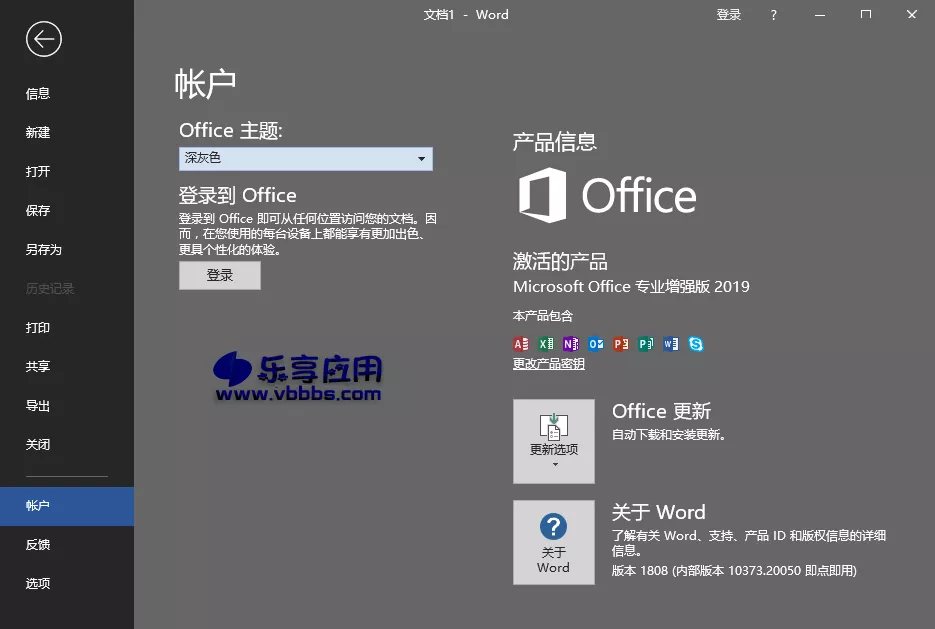
Task: Click the 登录 button
Action: click(x=219, y=276)
